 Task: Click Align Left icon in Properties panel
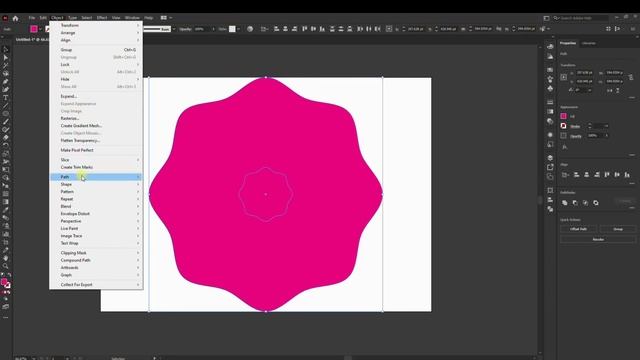coord(576,175)
